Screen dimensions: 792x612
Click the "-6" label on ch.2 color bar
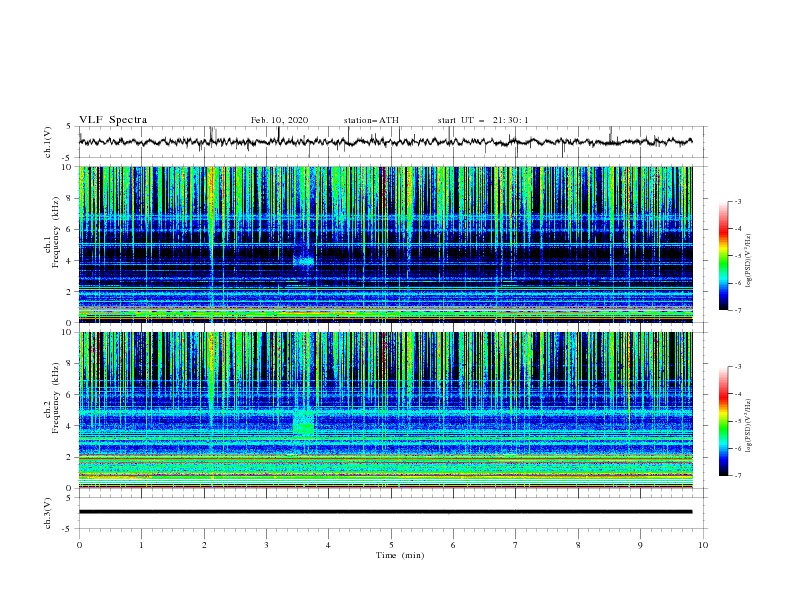pos(738,448)
